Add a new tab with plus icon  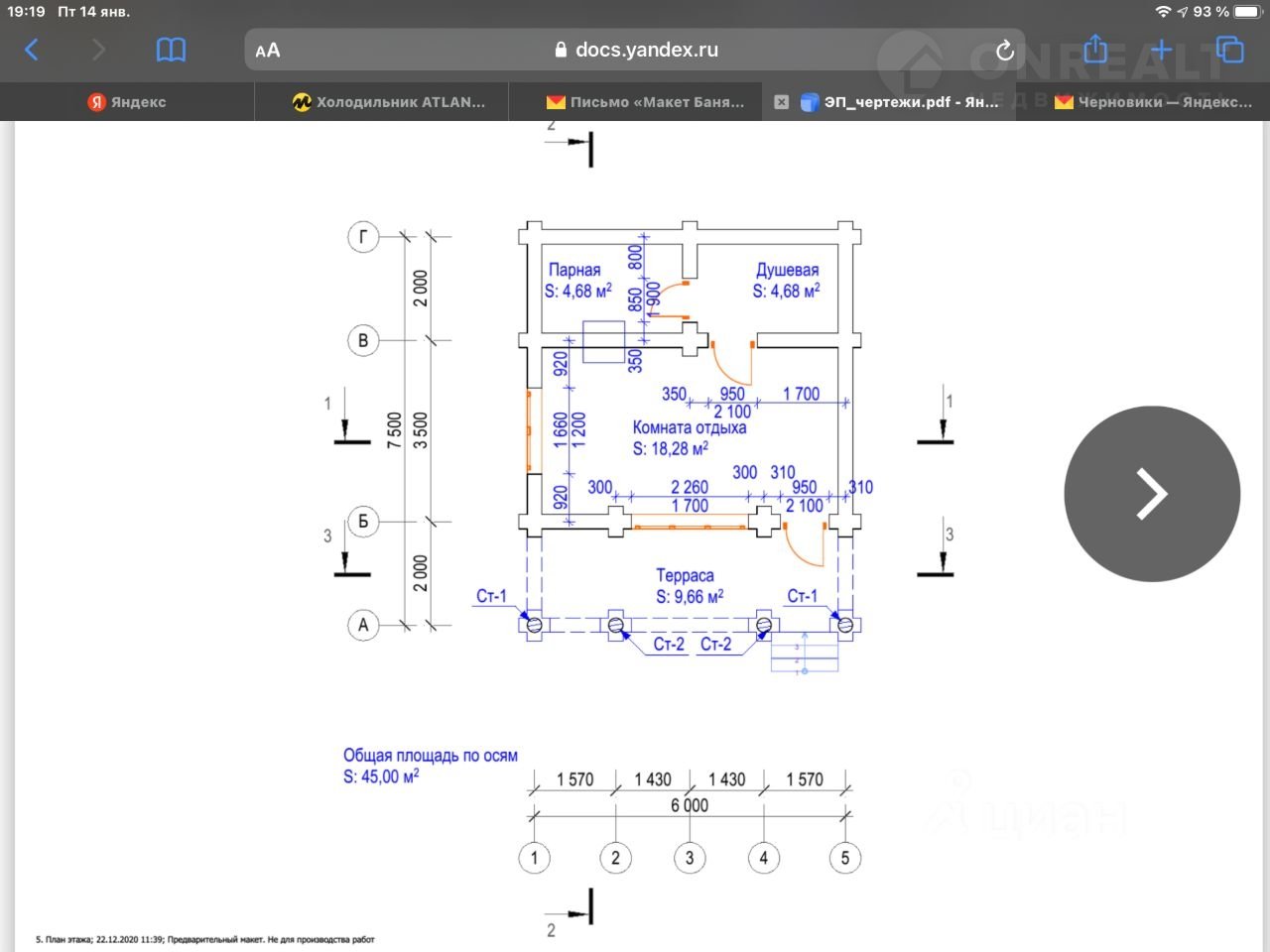pos(1161,50)
